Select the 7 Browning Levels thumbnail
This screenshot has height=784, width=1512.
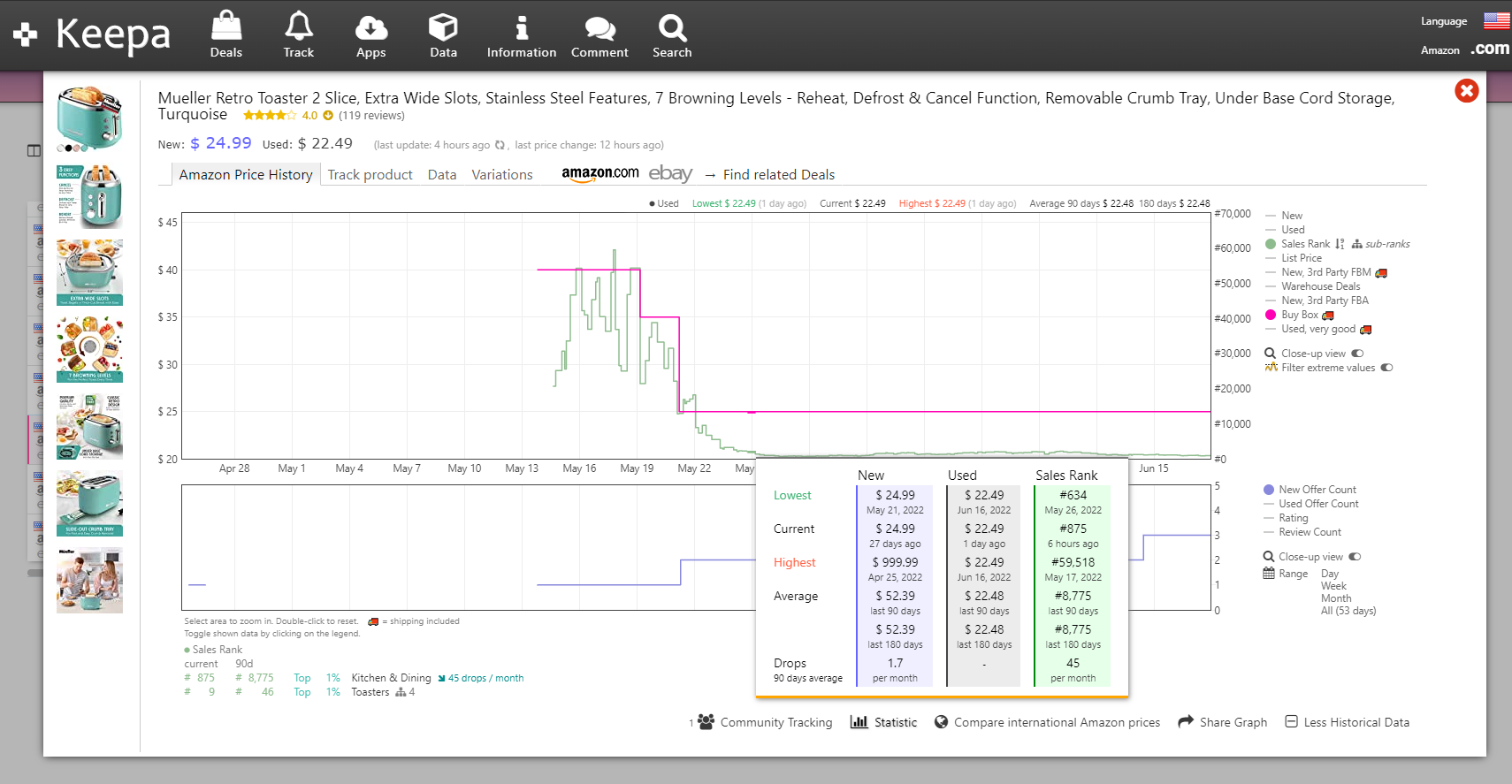89,349
